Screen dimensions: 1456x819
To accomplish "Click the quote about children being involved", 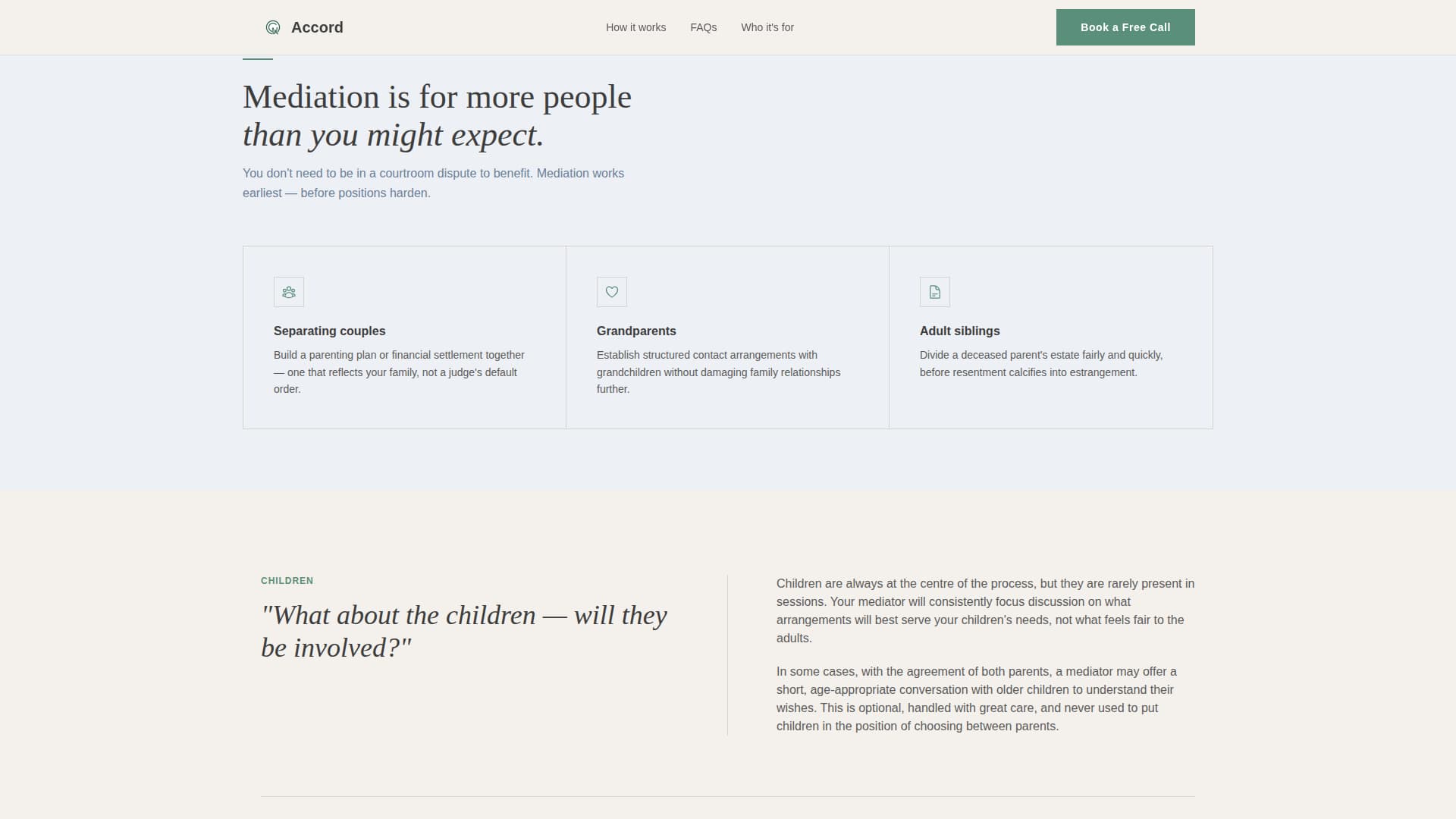I will click(x=464, y=631).
